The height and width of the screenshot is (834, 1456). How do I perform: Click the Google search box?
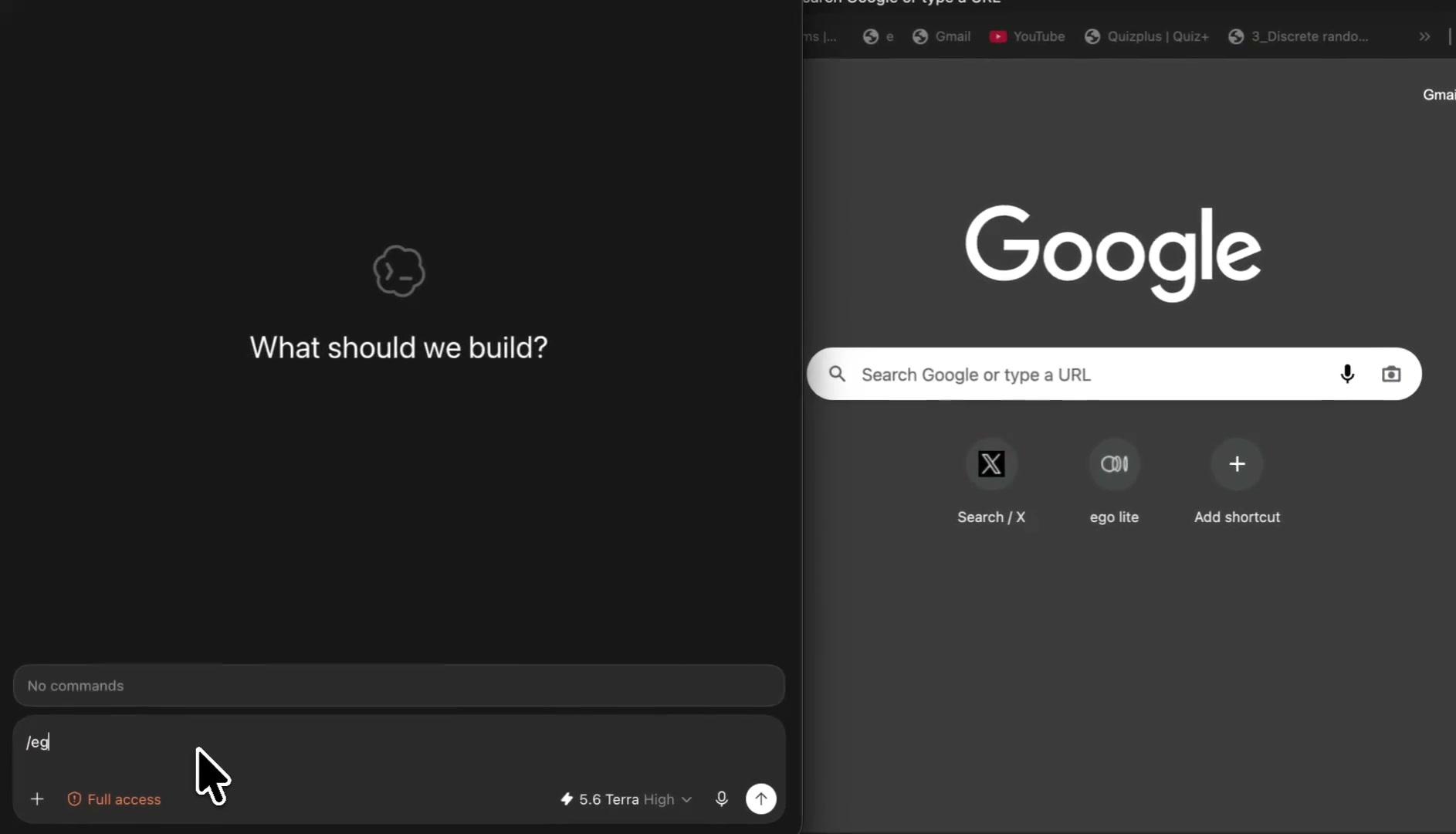pos(1113,375)
